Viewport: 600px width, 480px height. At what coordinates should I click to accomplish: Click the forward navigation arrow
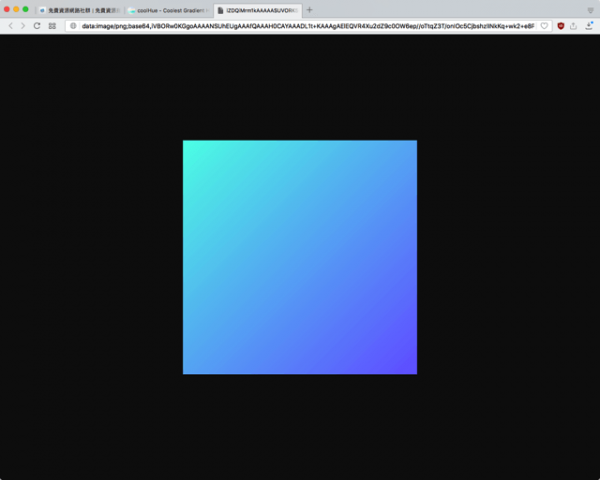click(23, 25)
